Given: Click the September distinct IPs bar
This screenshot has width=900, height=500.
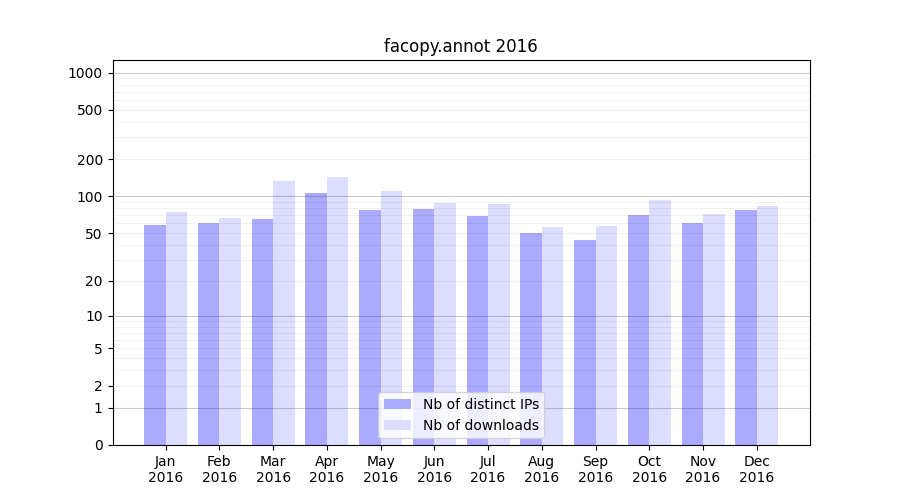Looking at the screenshot, I should (584, 342).
